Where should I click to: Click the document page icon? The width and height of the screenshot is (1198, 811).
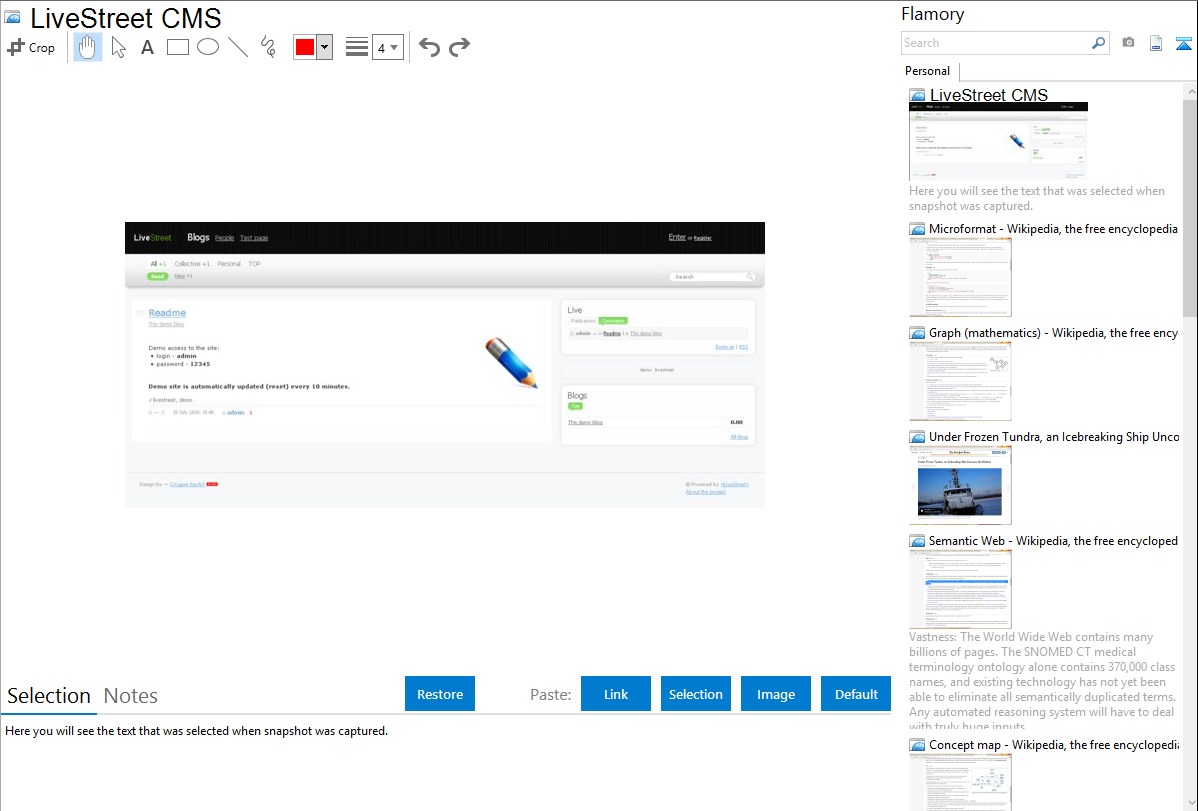[x=1156, y=43]
